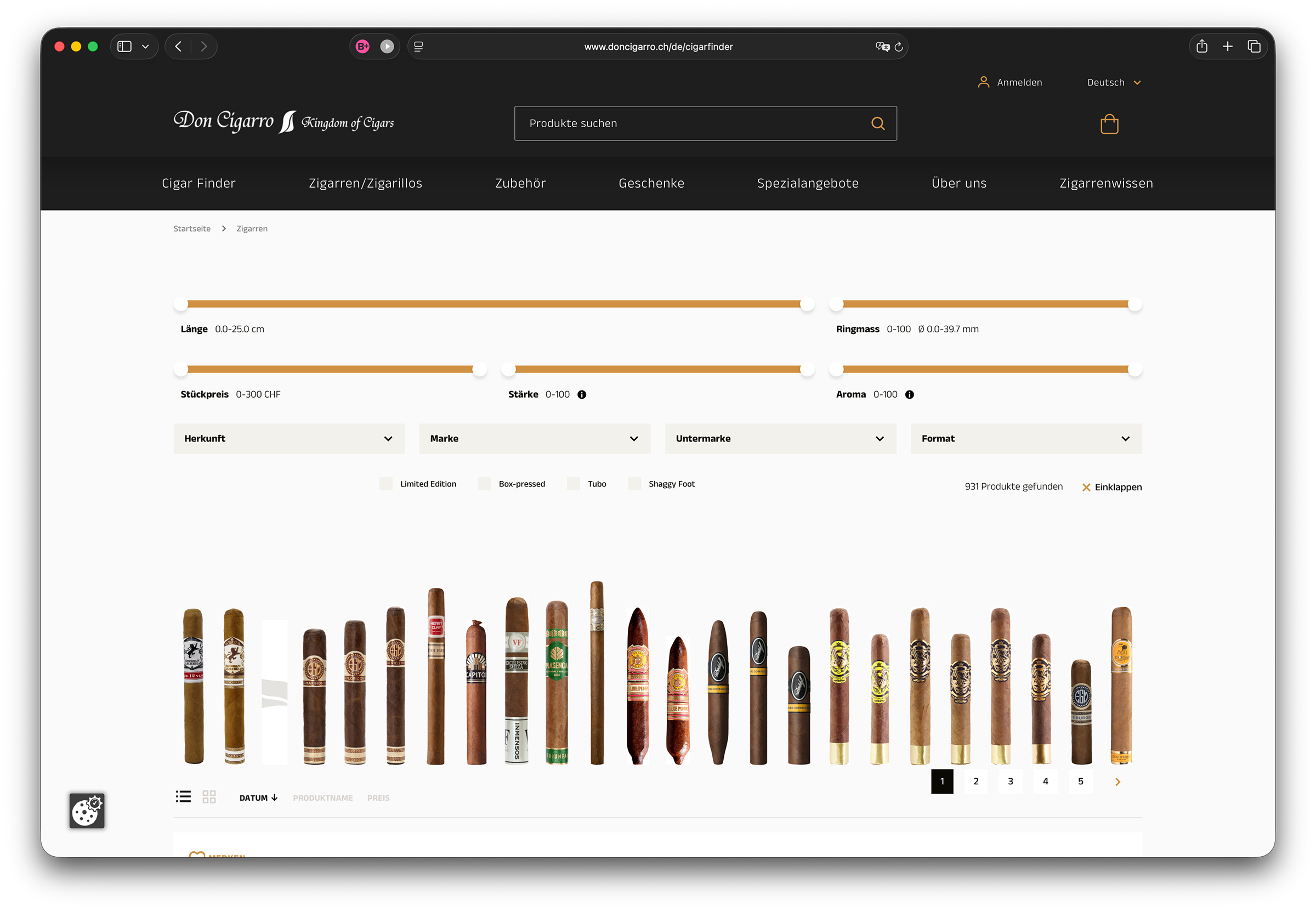Click the Aroma info icon
The image size is (1316, 911).
[909, 394]
